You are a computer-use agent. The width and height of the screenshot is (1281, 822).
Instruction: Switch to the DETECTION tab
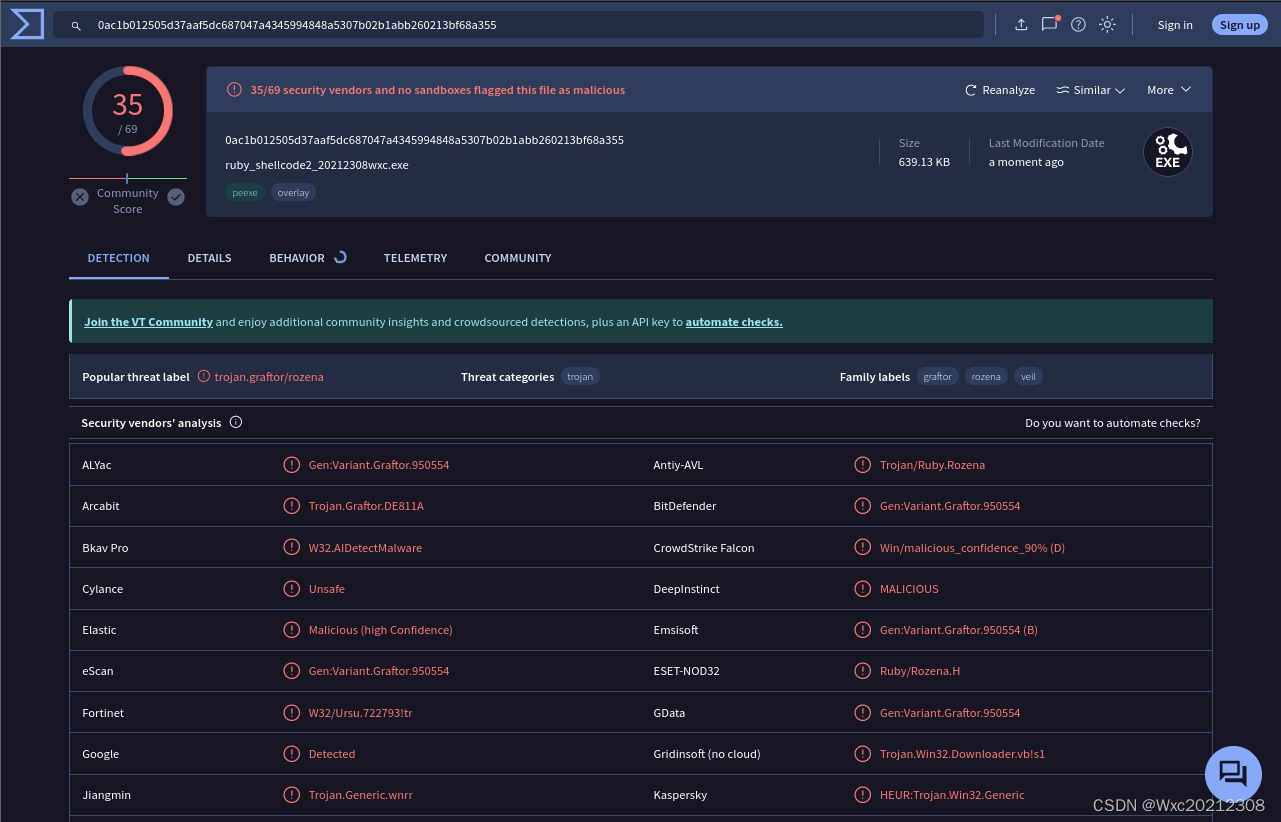click(118, 258)
